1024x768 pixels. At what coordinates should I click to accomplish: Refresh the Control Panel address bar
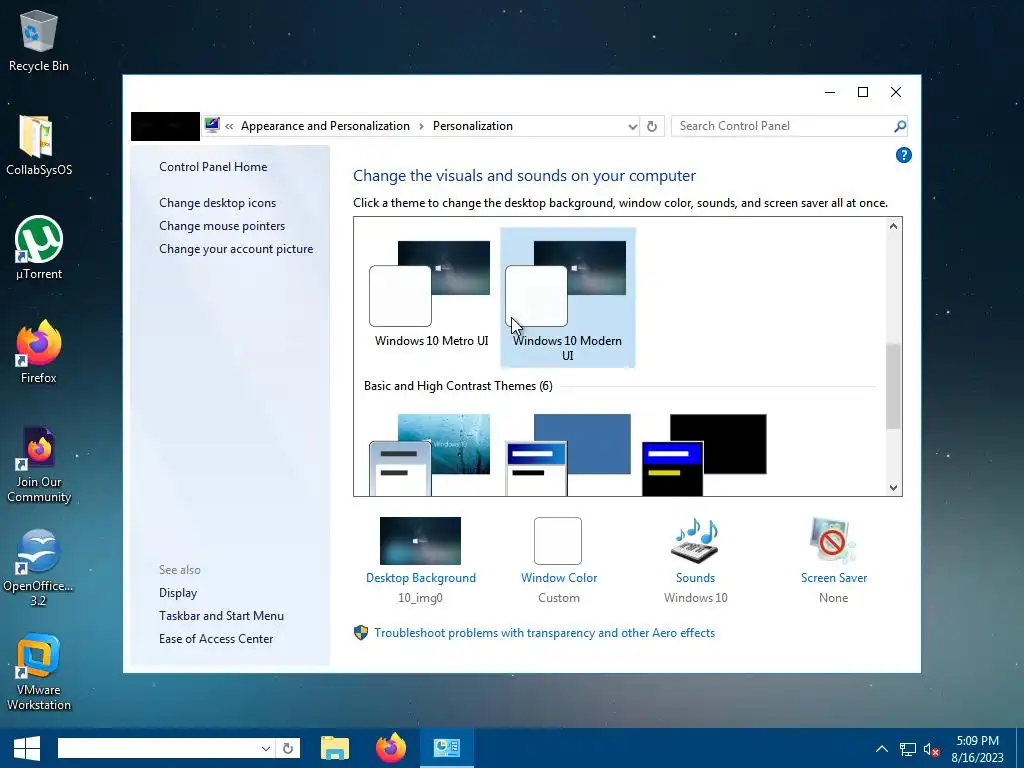(x=652, y=126)
